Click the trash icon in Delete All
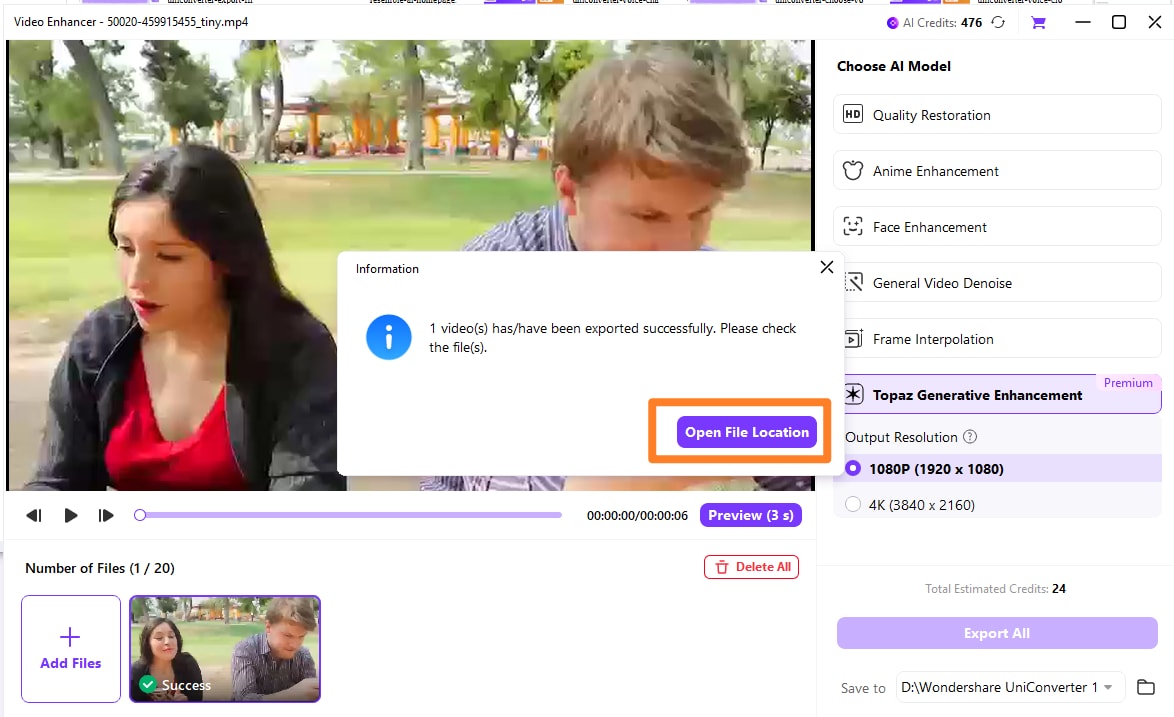Image resolution: width=1174 pixels, height=717 pixels. (722, 567)
